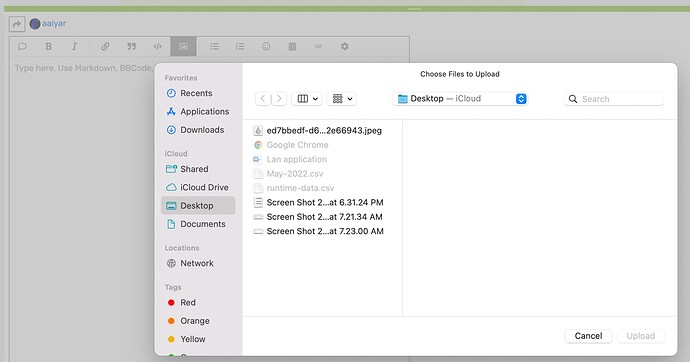The image size is (690, 362).
Task: Insert bulleted list in editor
Action: tap(214, 46)
